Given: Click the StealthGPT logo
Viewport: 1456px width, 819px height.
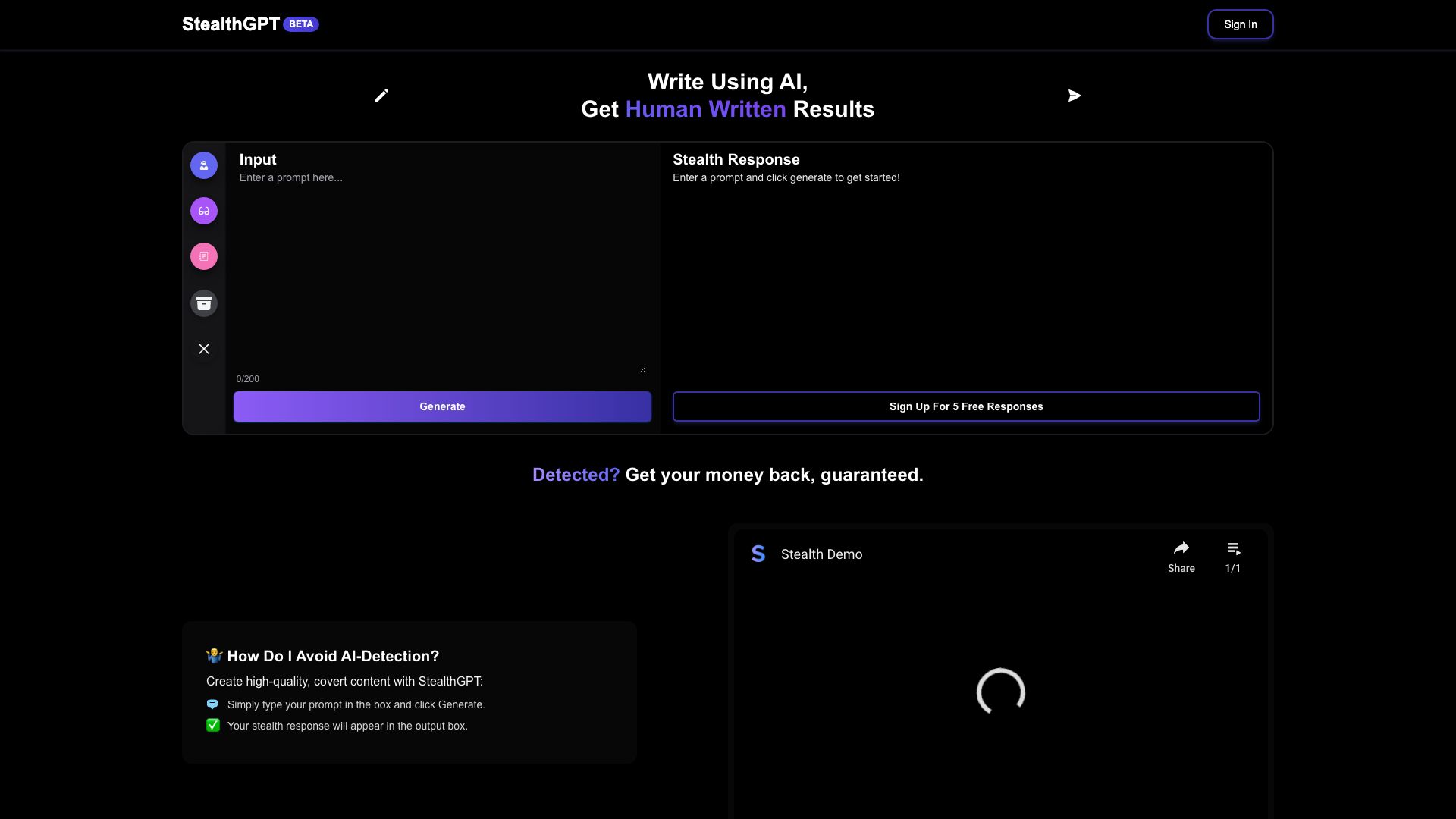Looking at the screenshot, I should pos(231,24).
